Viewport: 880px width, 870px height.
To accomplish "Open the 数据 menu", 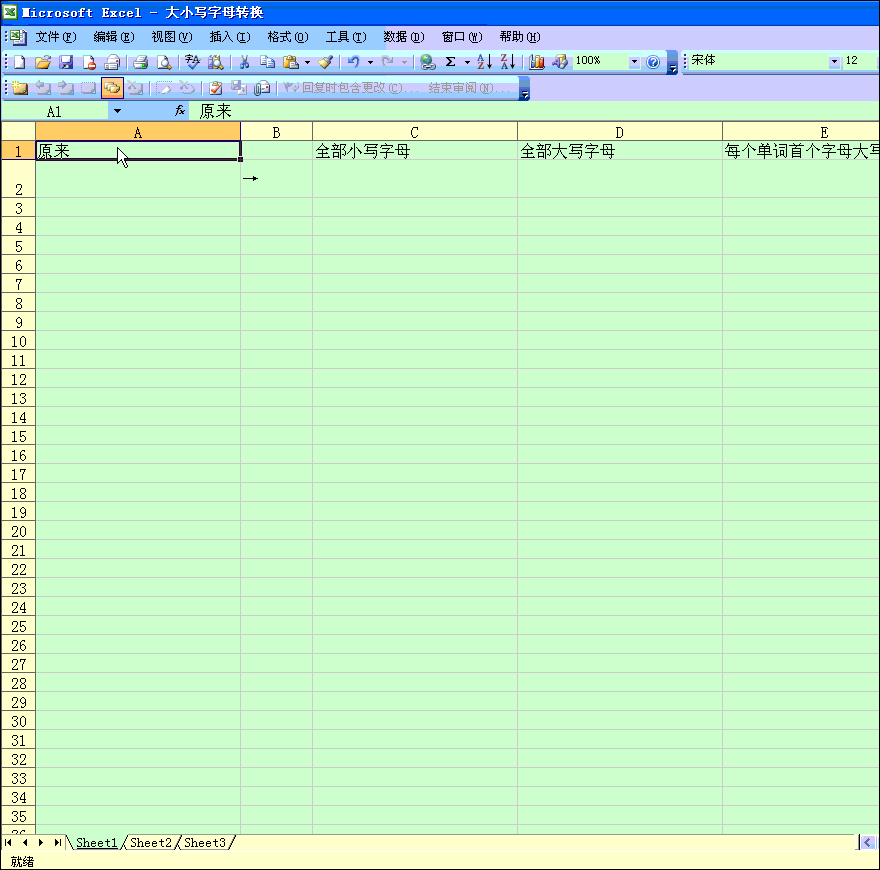I will (403, 37).
